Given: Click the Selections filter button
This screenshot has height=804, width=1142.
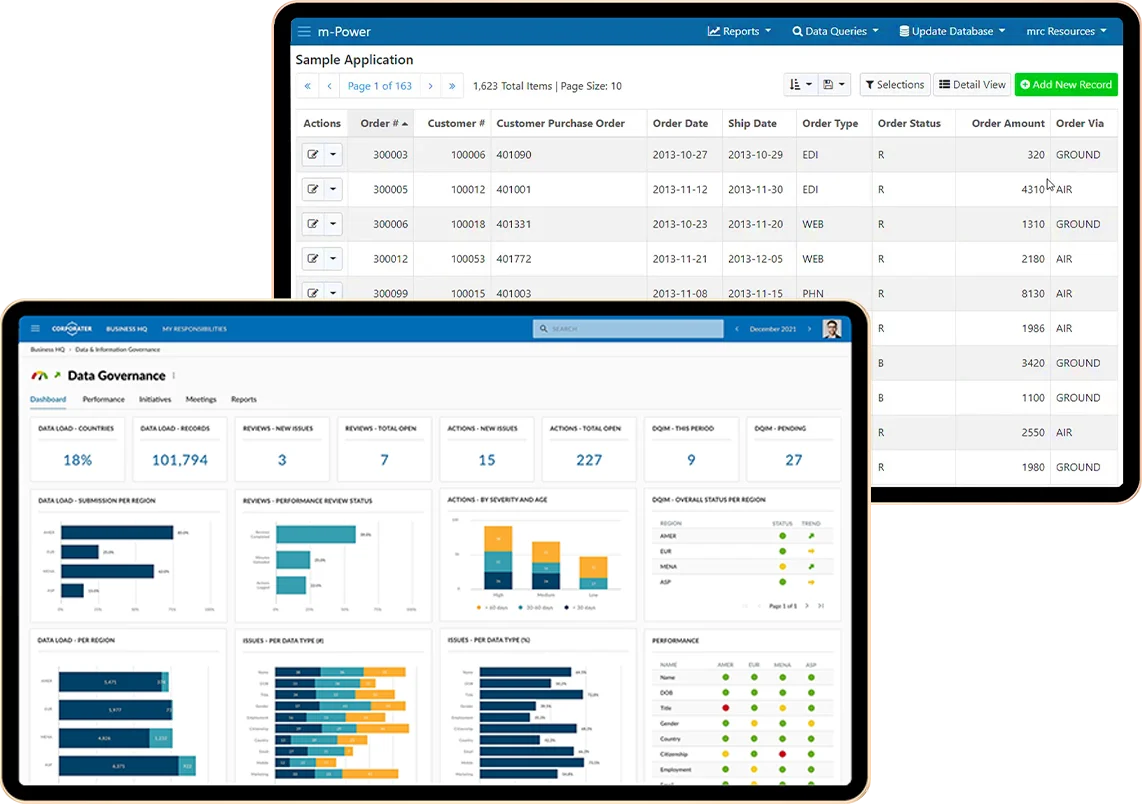Looking at the screenshot, I should [x=894, y=85].
